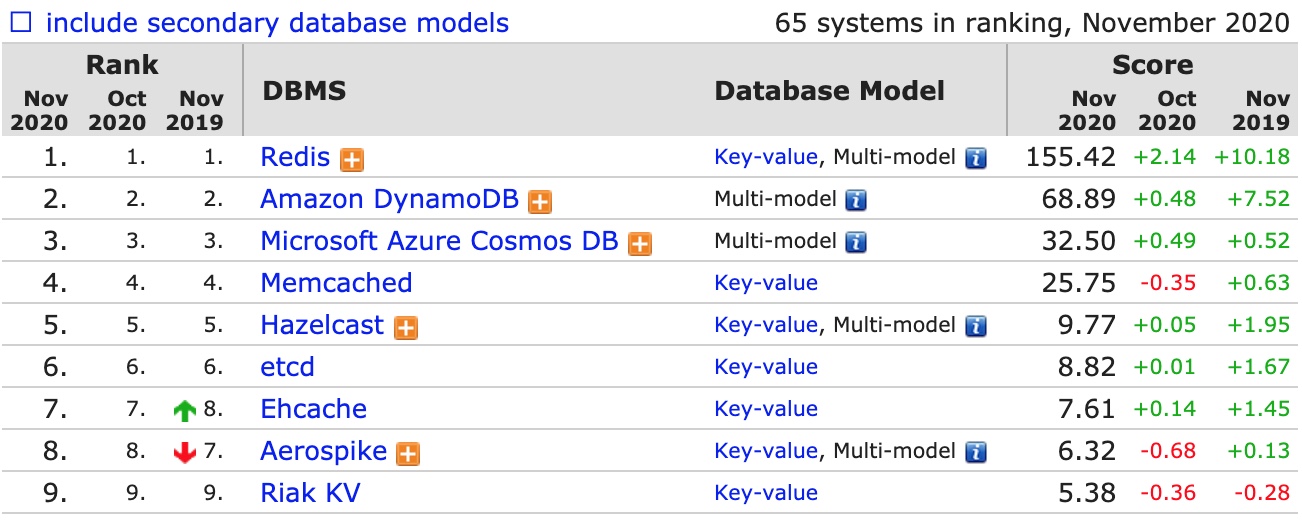
Task: Click the info icon in the Hazelcast row
Action: tap(976, 326)
